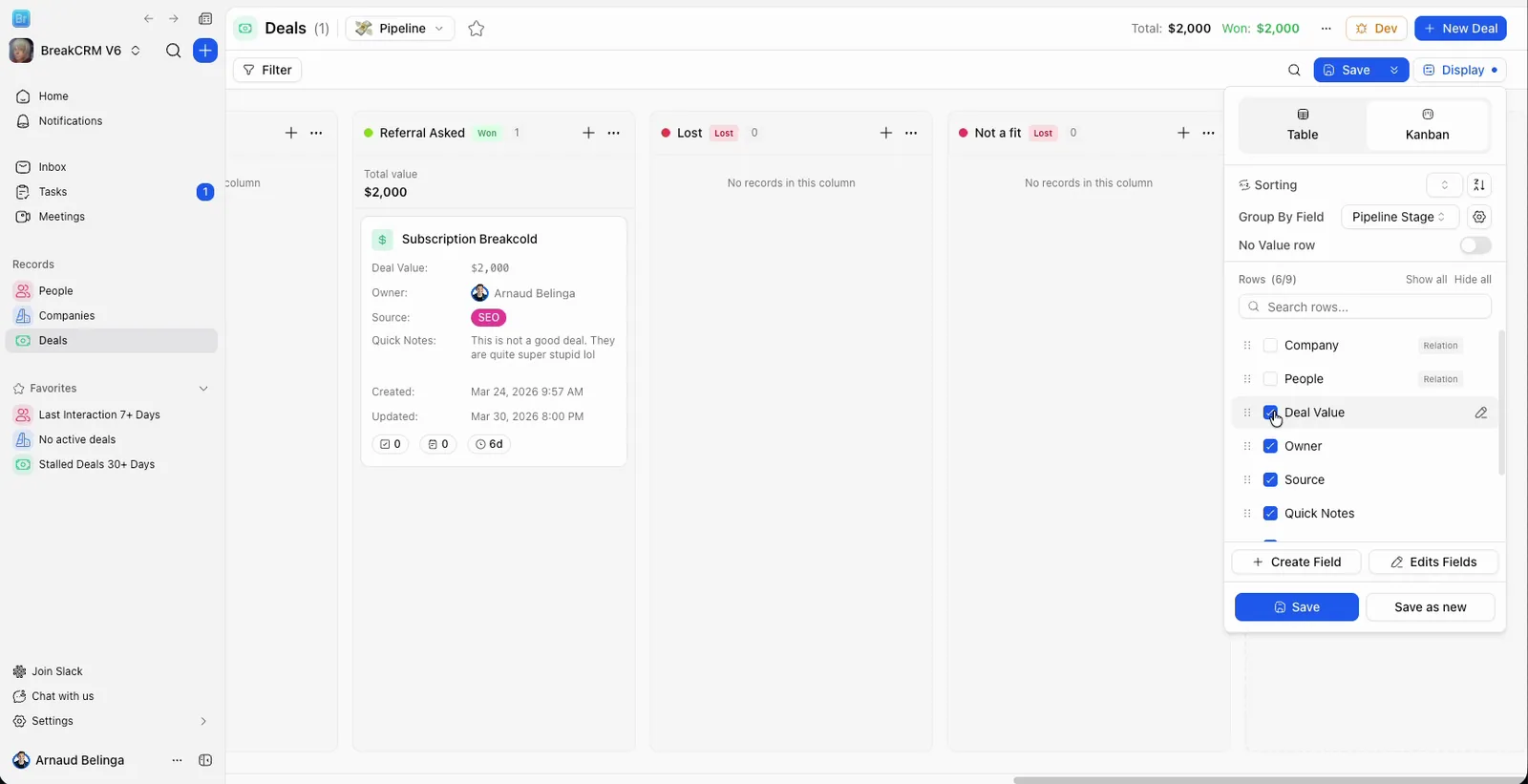Image resolution: width=1528 pixels, height=784 pixels.
Task: Go forward with the right arrow
Action: pyautogui.click(x=173, y=18)
